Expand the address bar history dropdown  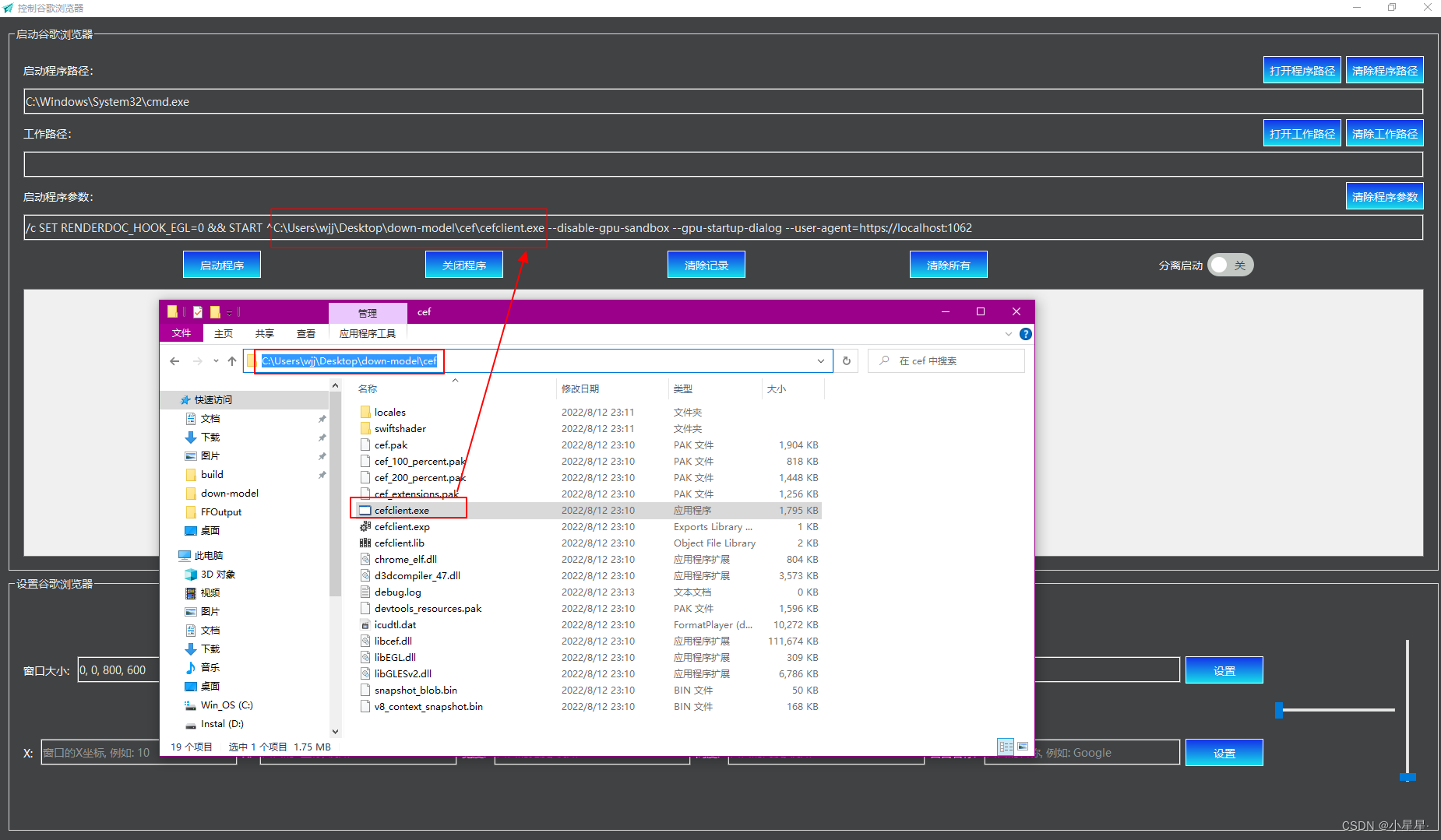(821, 360)
